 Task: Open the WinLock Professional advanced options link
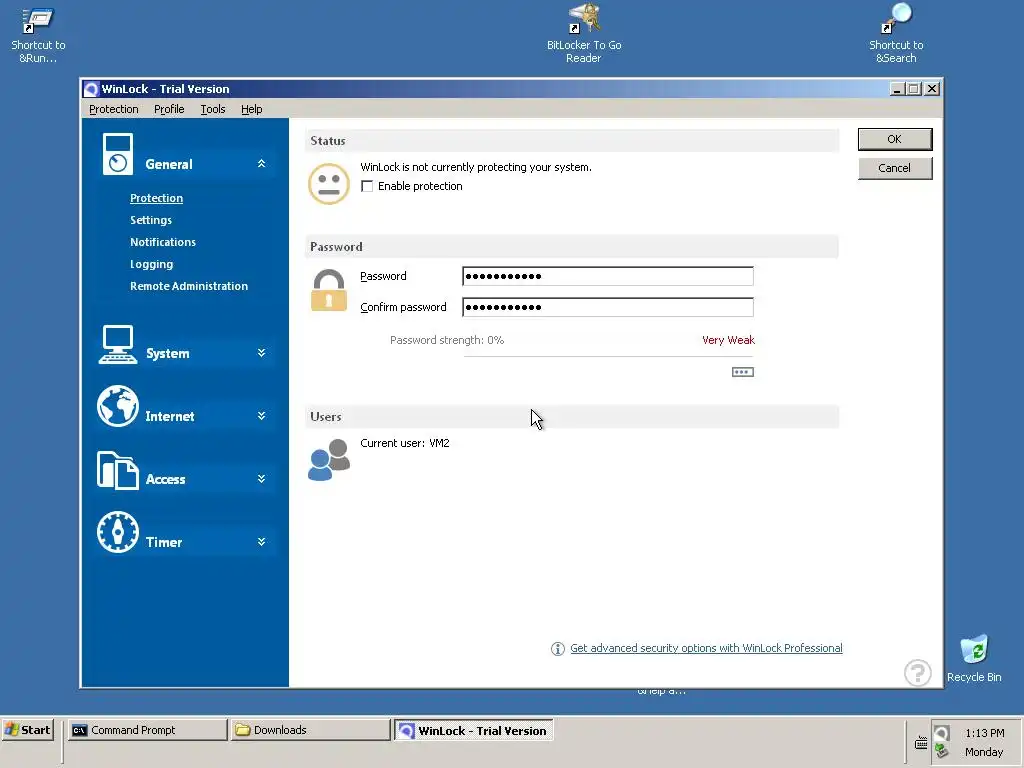706,648
